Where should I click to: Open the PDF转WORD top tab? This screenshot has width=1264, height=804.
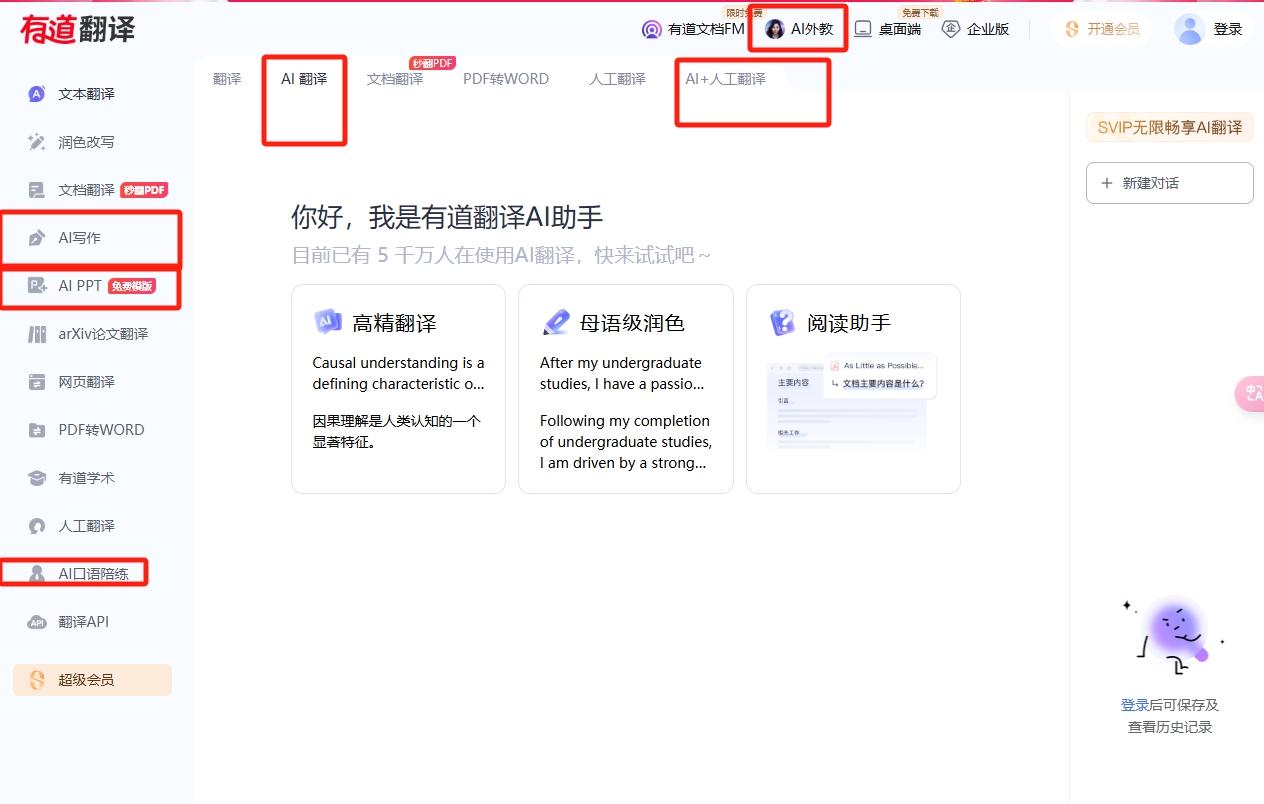(x=506, y=79)
